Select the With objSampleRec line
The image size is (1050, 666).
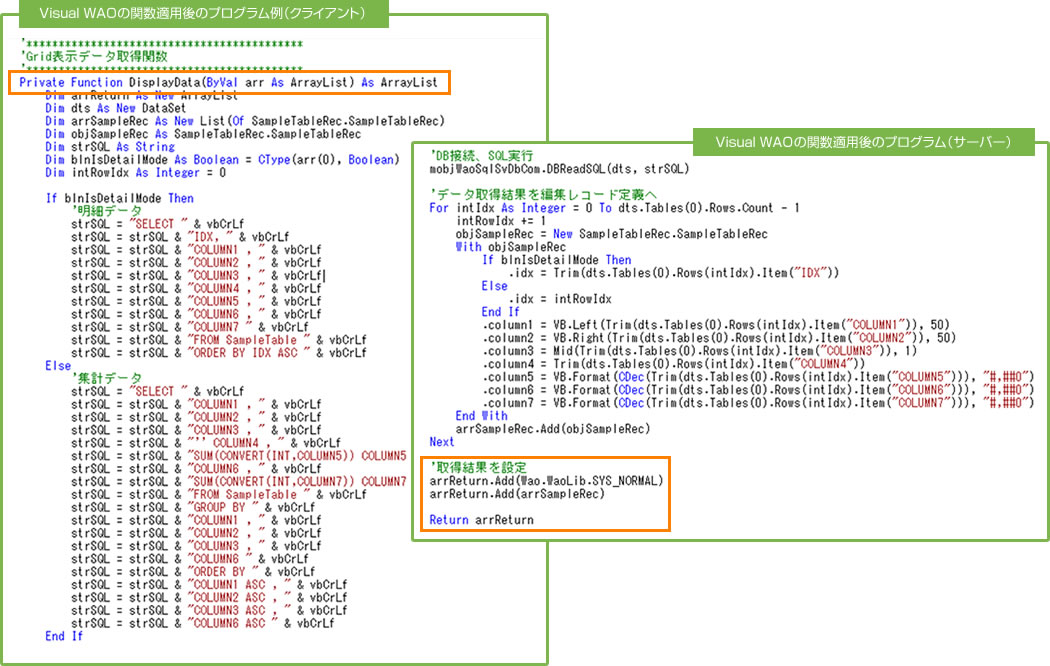[x=510, y=247]
